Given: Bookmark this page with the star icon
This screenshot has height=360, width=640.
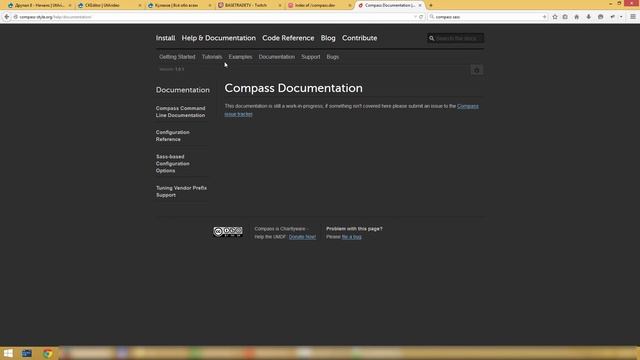Looking at the screenshot, I should coord(555,17).
